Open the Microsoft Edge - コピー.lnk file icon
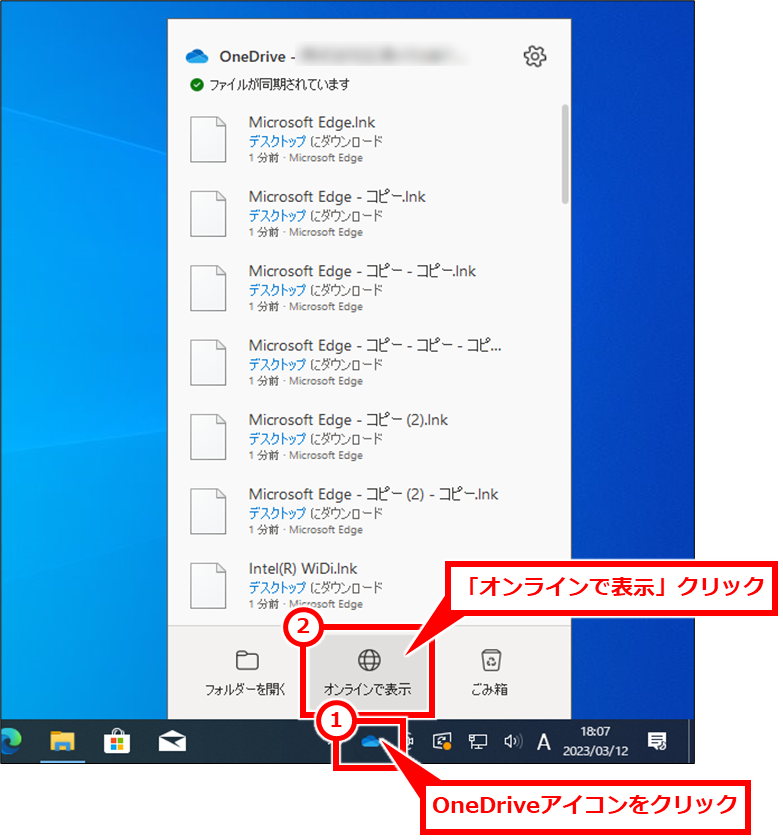Screen dimensions: 783x840 point(208,214)
